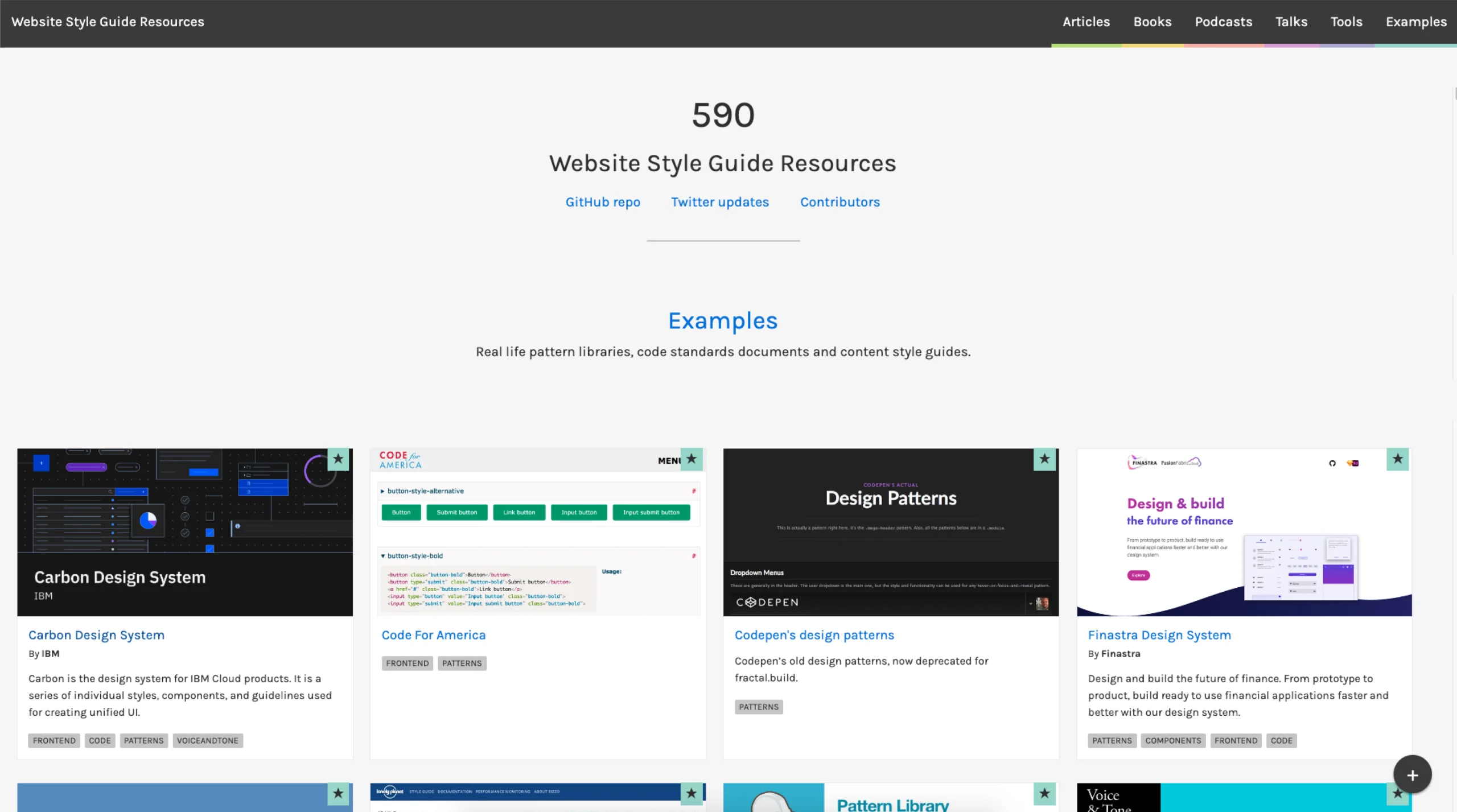The width and height of the screenshot is (1457, 812).
Task: Click the COMPONENTS tag on Finastra card
Action: coord(1173,740)
